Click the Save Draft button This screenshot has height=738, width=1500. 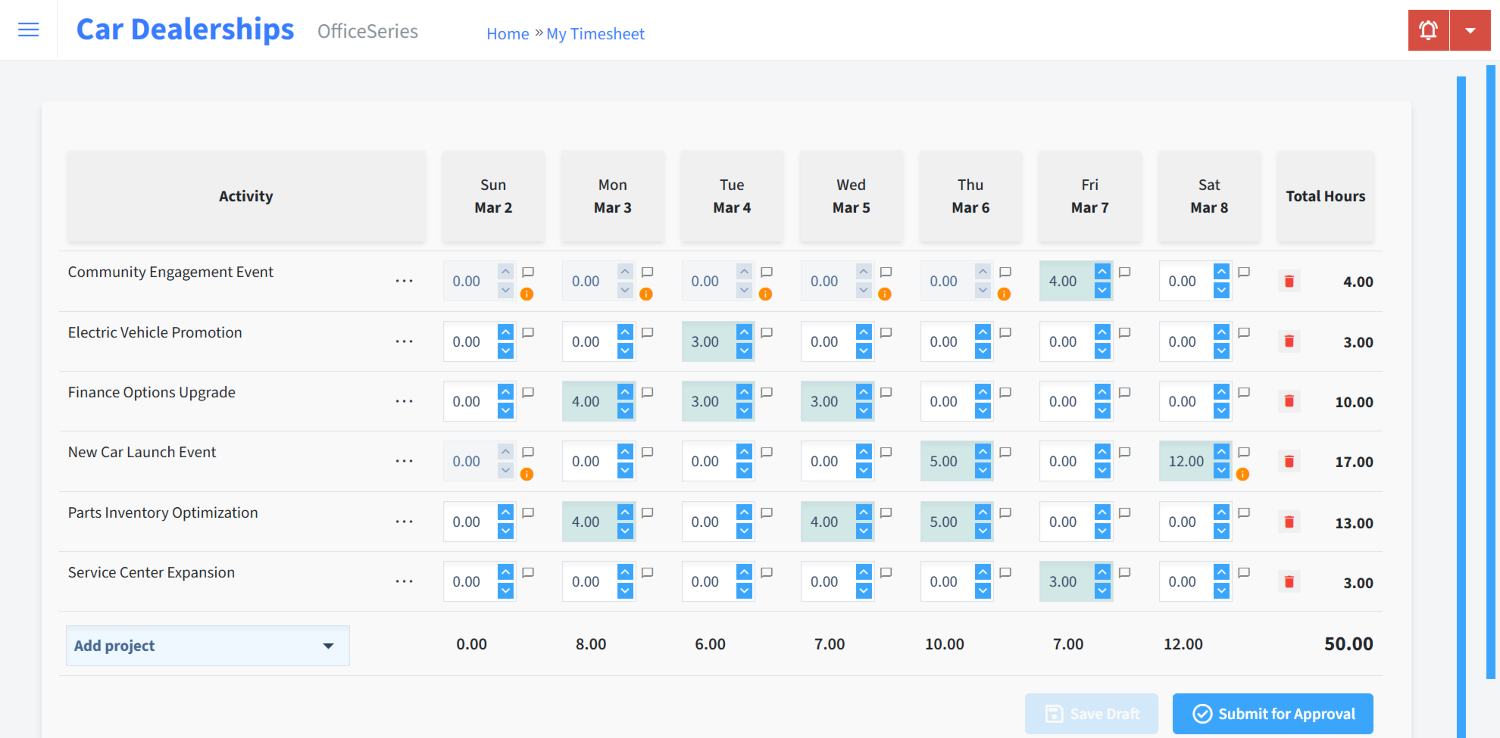tap(1091, 713)
